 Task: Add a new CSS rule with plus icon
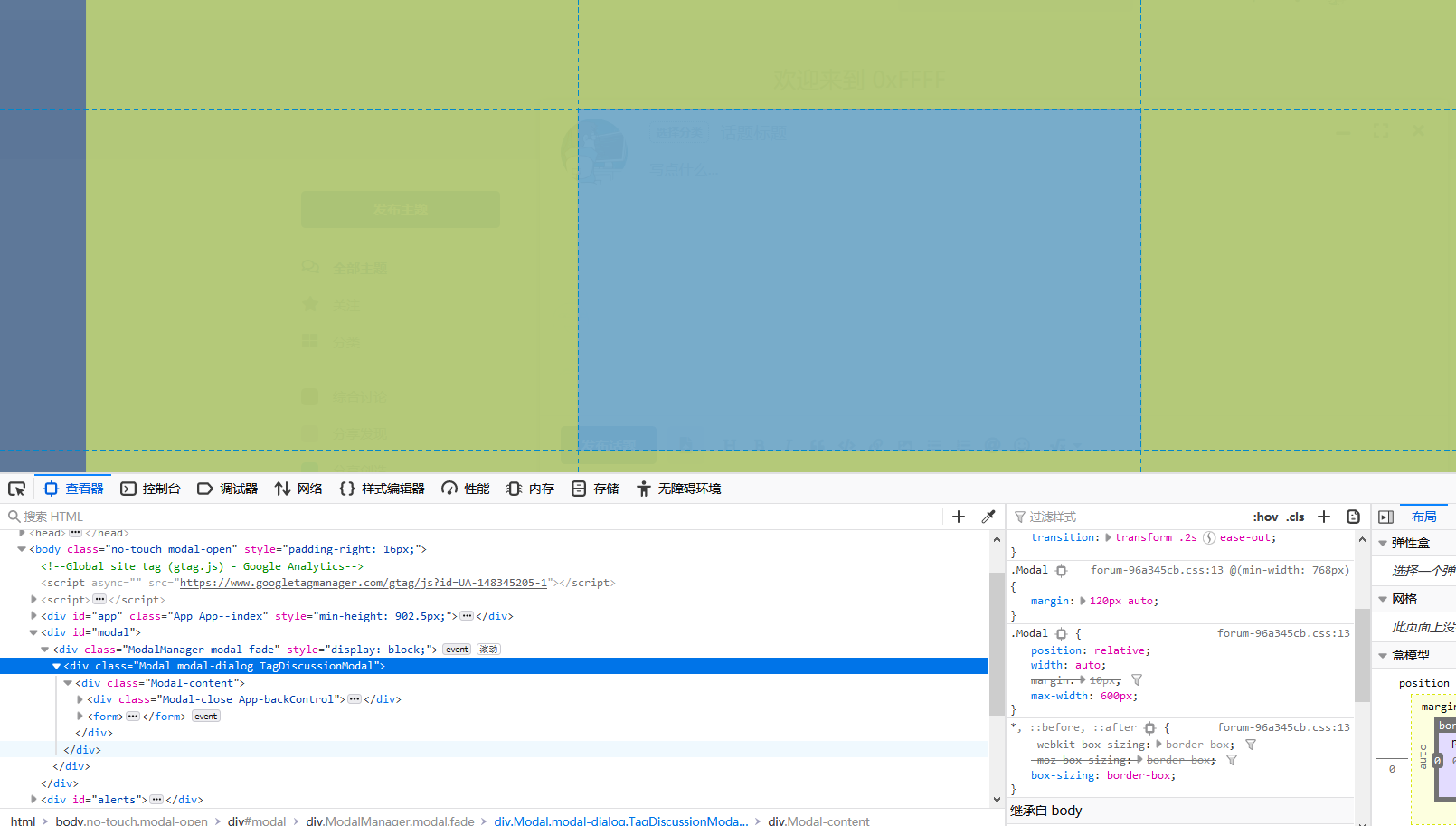tap(1324, 517)
